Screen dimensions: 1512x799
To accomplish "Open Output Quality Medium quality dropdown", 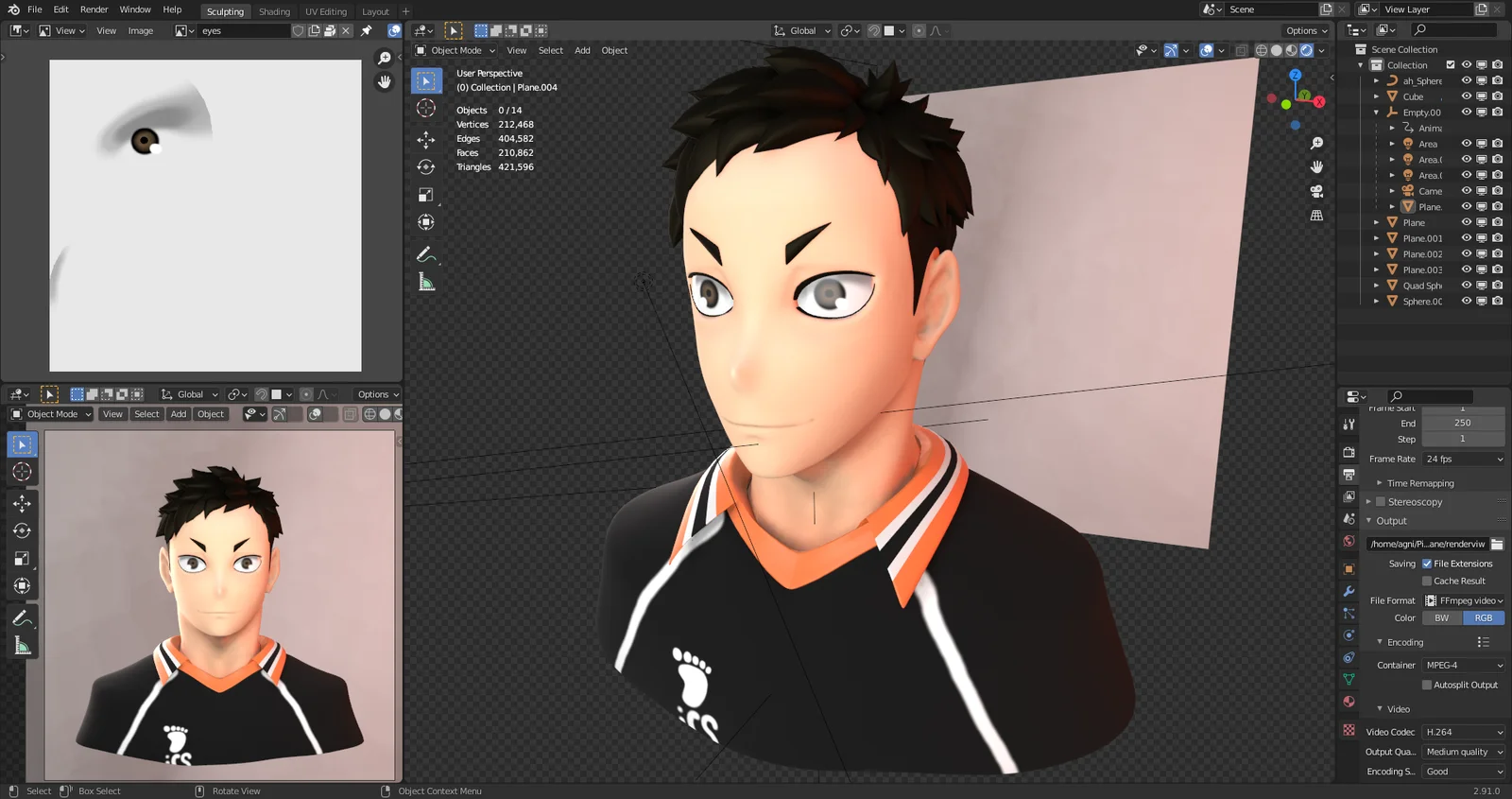I will point(1464,753).
